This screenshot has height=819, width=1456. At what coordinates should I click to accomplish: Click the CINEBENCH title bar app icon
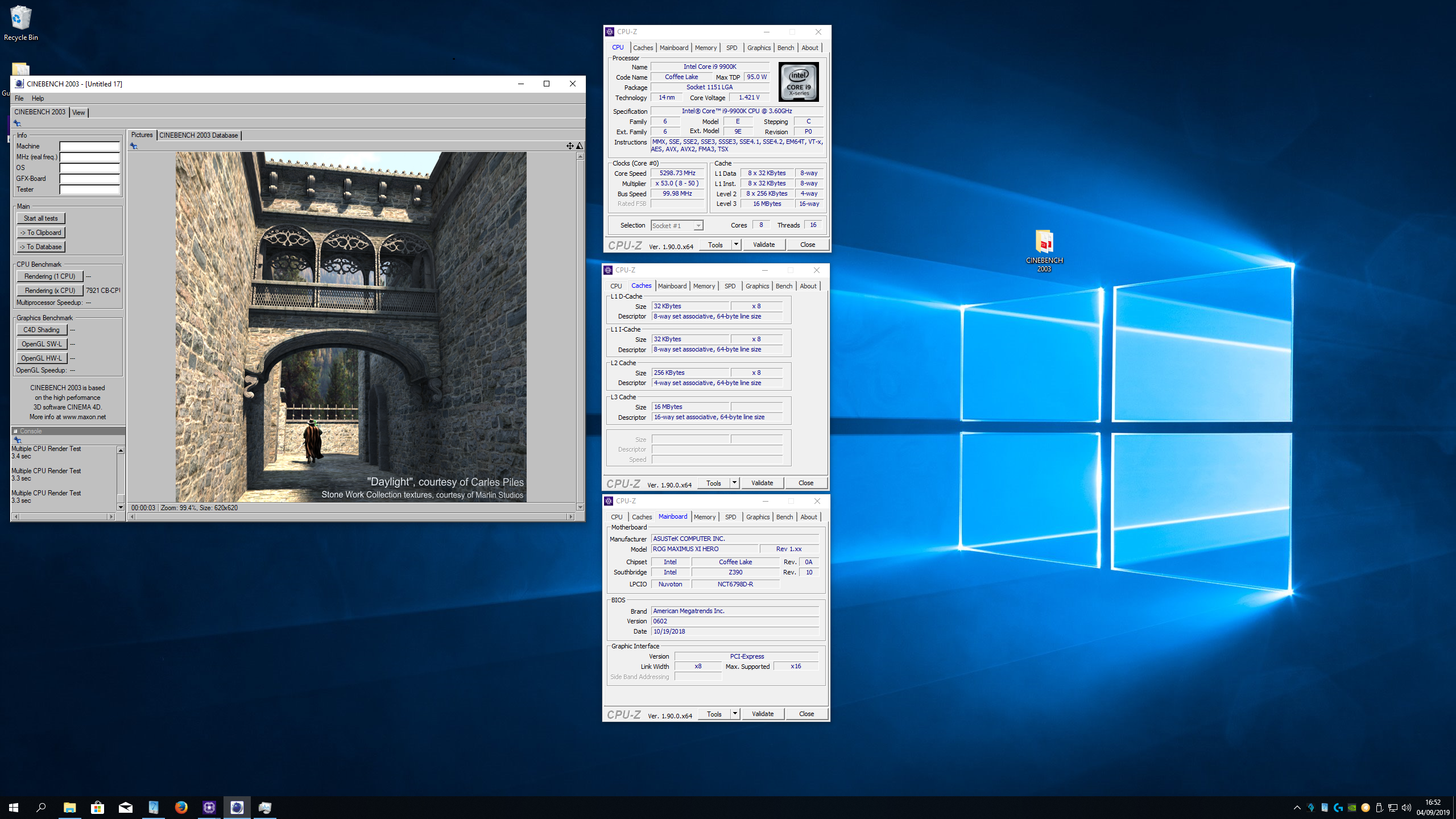coord(19,84)
